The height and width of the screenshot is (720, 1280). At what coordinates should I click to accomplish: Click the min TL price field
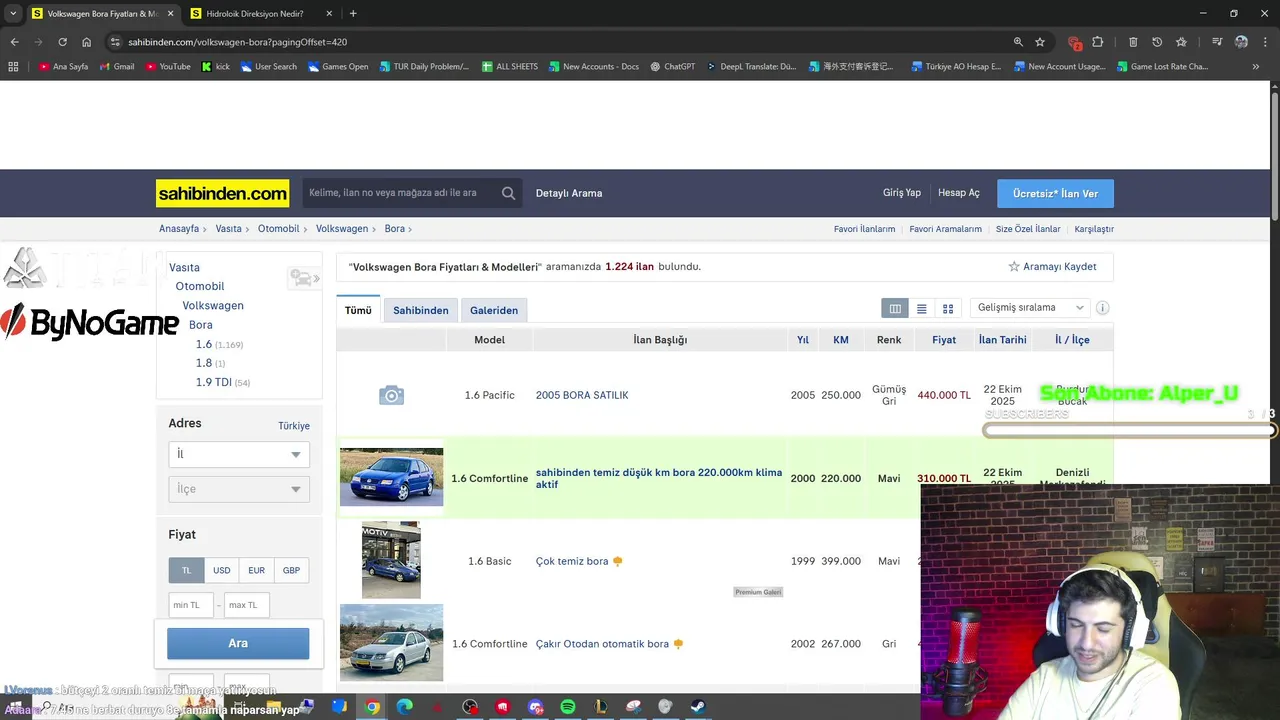(x=191, y=605)
